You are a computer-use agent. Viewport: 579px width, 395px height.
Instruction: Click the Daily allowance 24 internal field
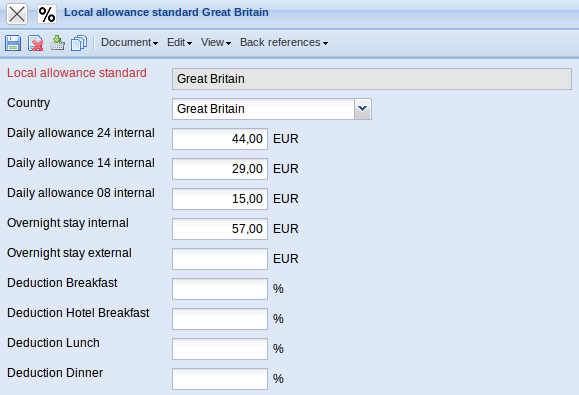coord(220,139)
